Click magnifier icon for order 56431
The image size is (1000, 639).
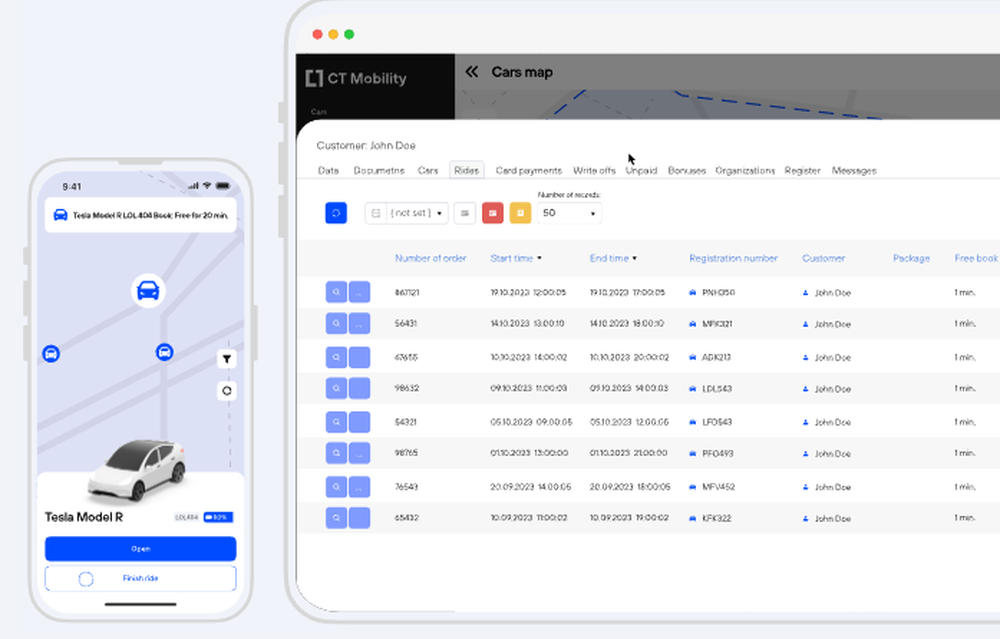coord(336,323)
